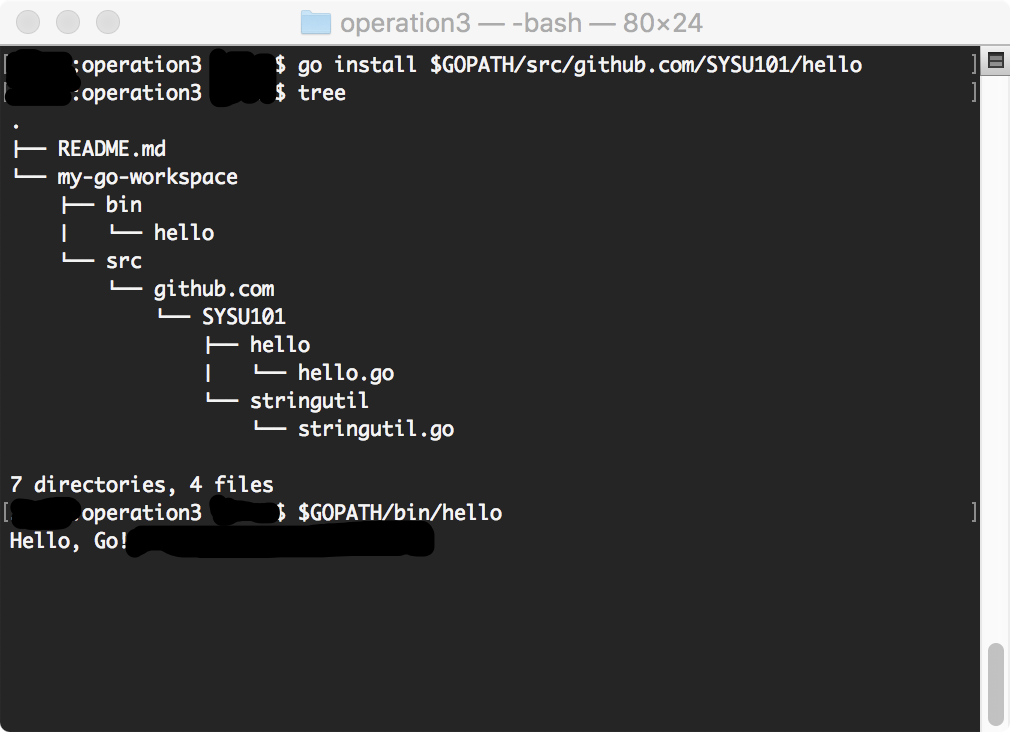Click the stringutil directory entry
The height and width of the screenshot is (732, 1010).
pos(309,401)
